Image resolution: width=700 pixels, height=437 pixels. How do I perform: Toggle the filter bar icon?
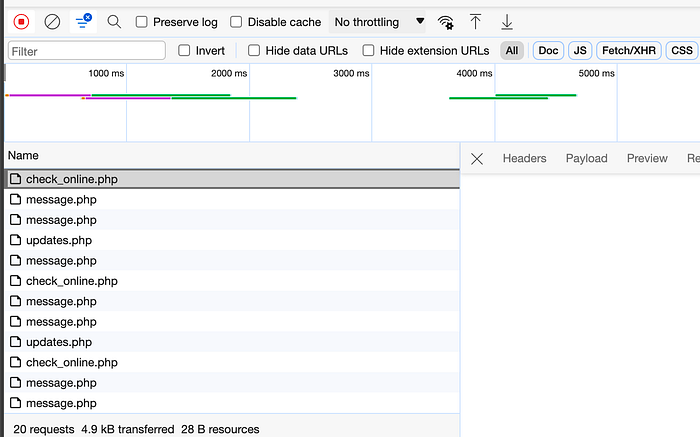pyautogui.click(x=83, y=21)
